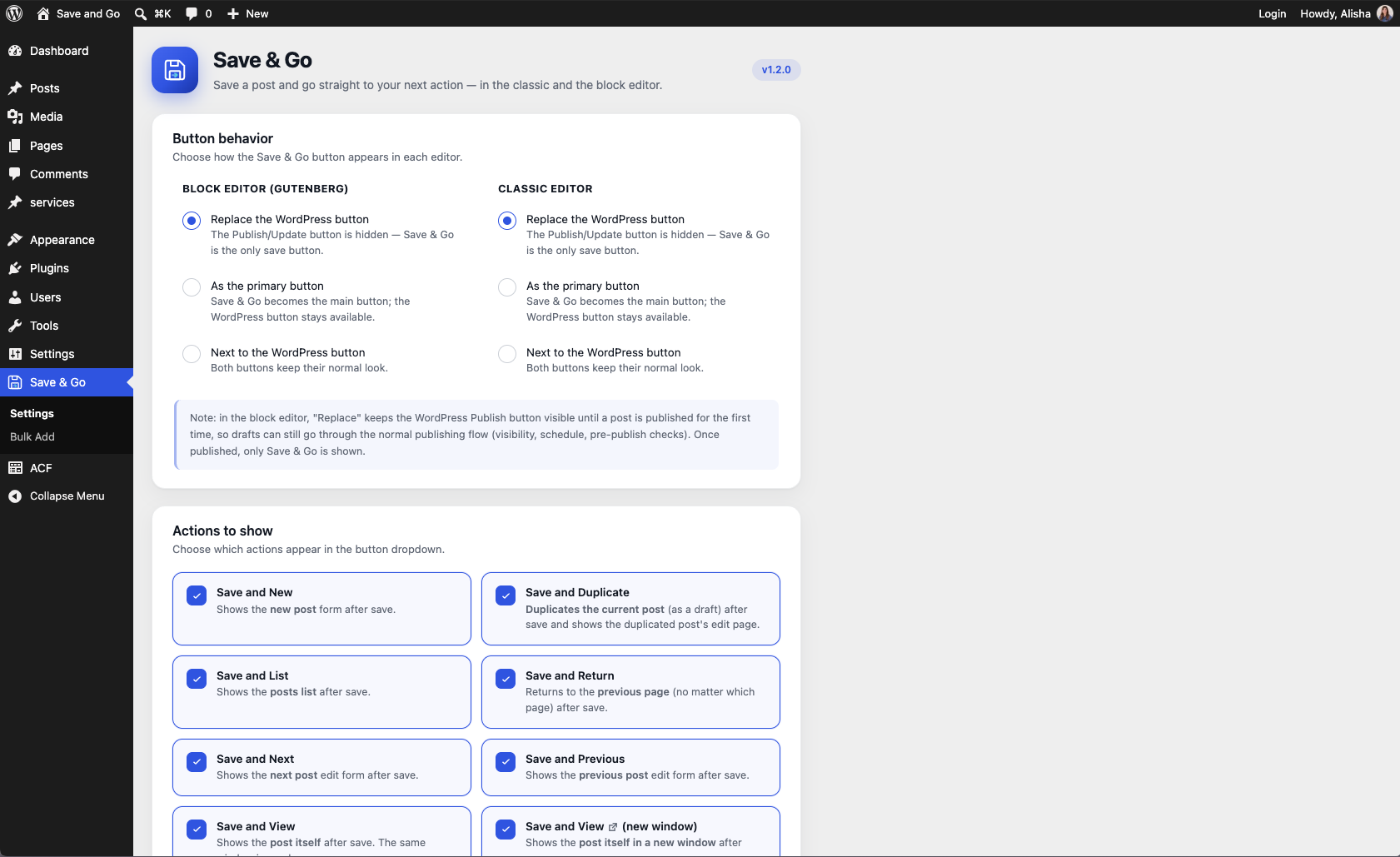Open the Tools menu item
The image size is (1400, 857).
tap(67, 326)
